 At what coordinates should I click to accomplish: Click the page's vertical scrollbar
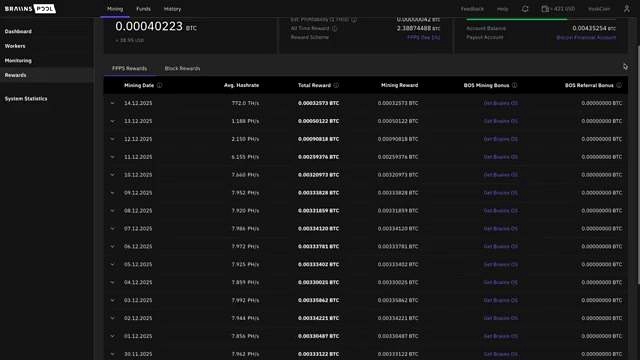click(x=638, y=163)
